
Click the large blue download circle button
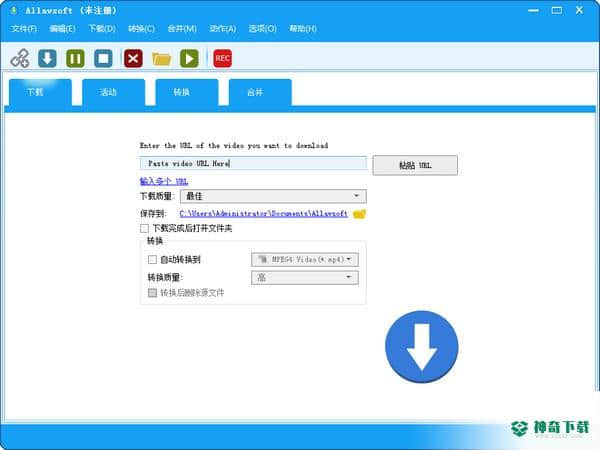point(422,347)
